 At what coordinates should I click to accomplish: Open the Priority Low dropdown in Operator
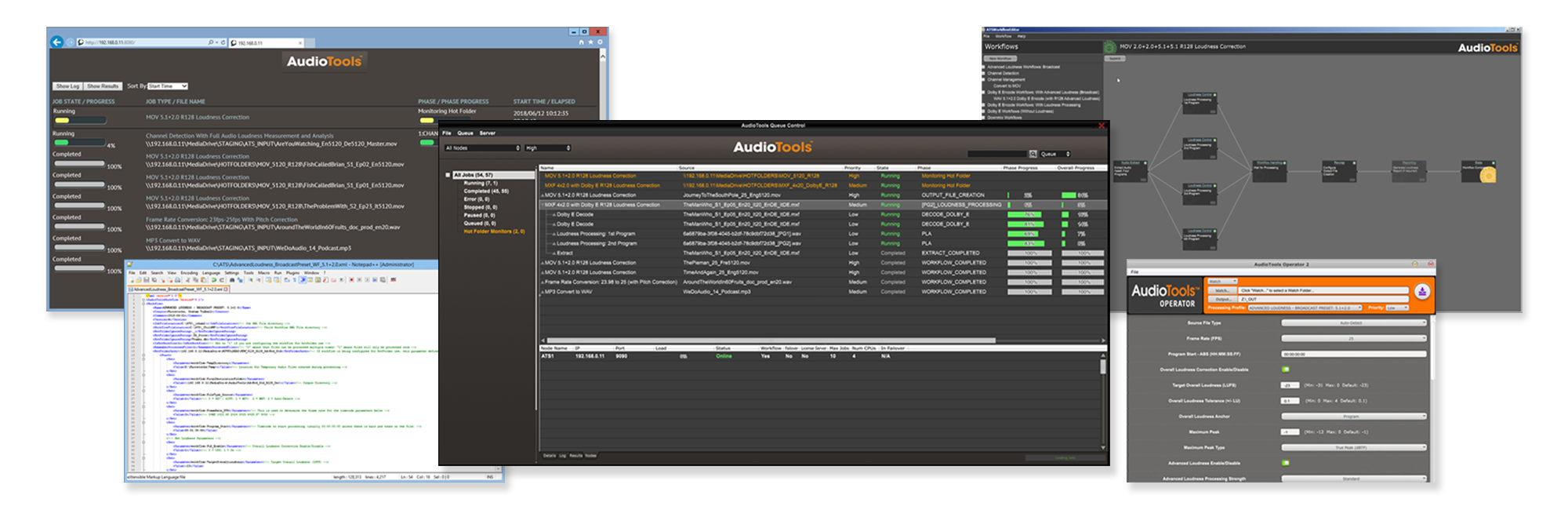coord(1397,308)
